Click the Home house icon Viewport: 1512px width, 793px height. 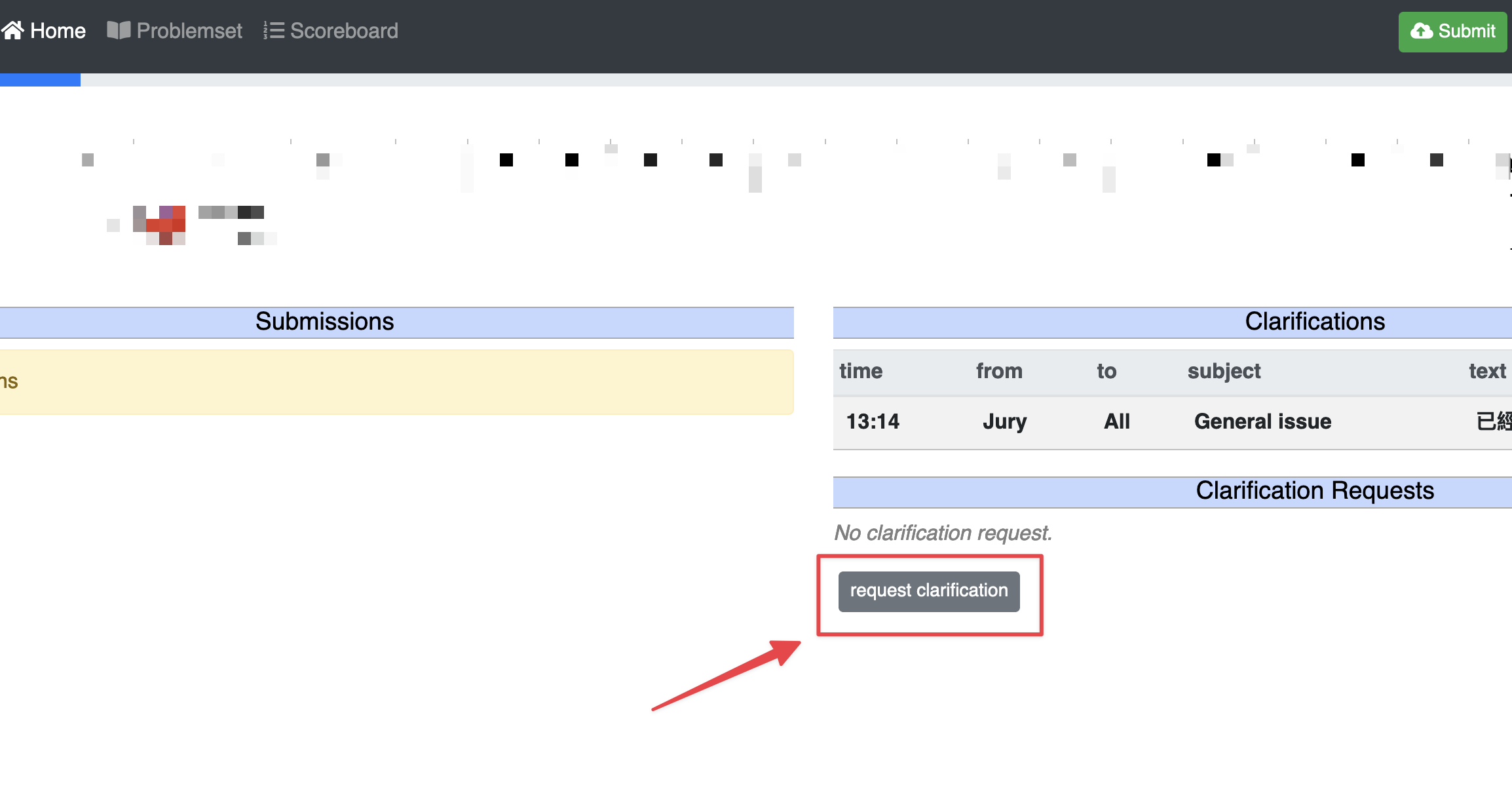click(x=12, y=30)
